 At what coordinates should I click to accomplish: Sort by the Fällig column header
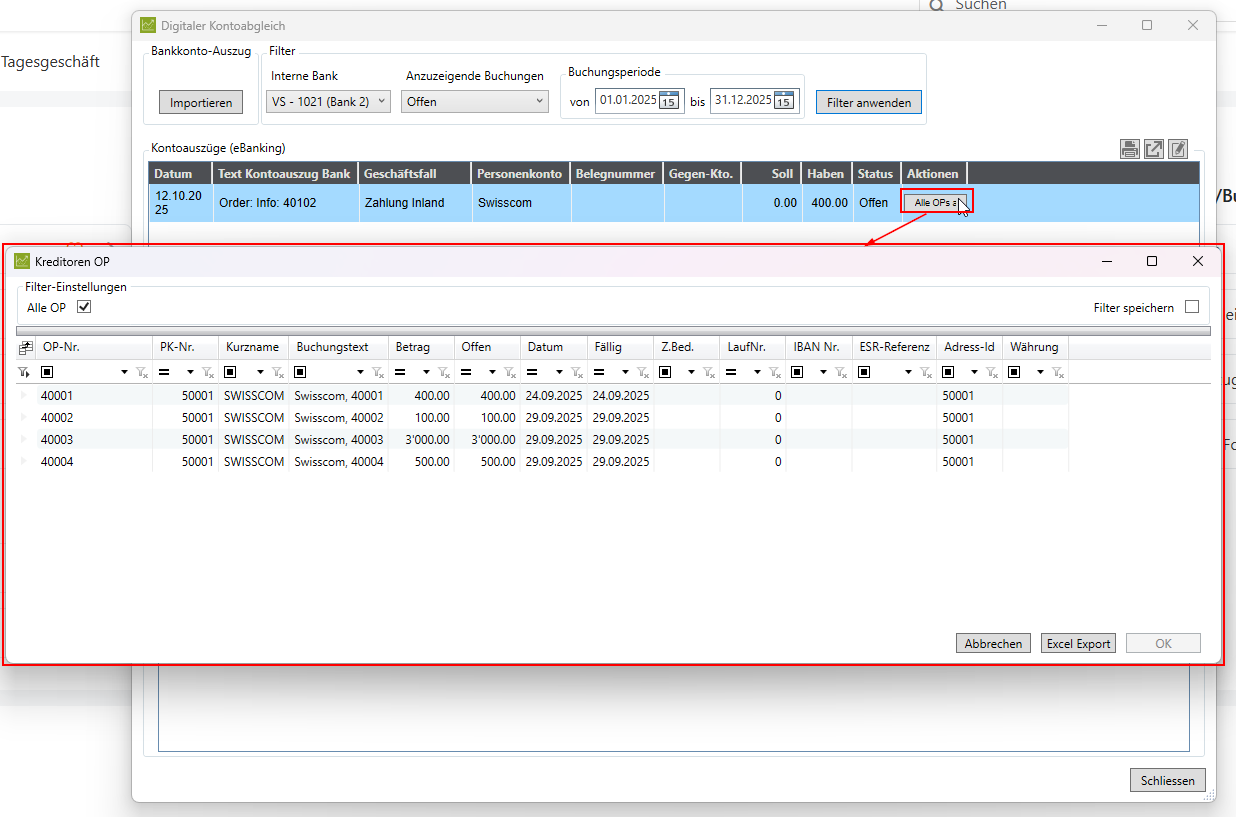click(x=619, y=347)
